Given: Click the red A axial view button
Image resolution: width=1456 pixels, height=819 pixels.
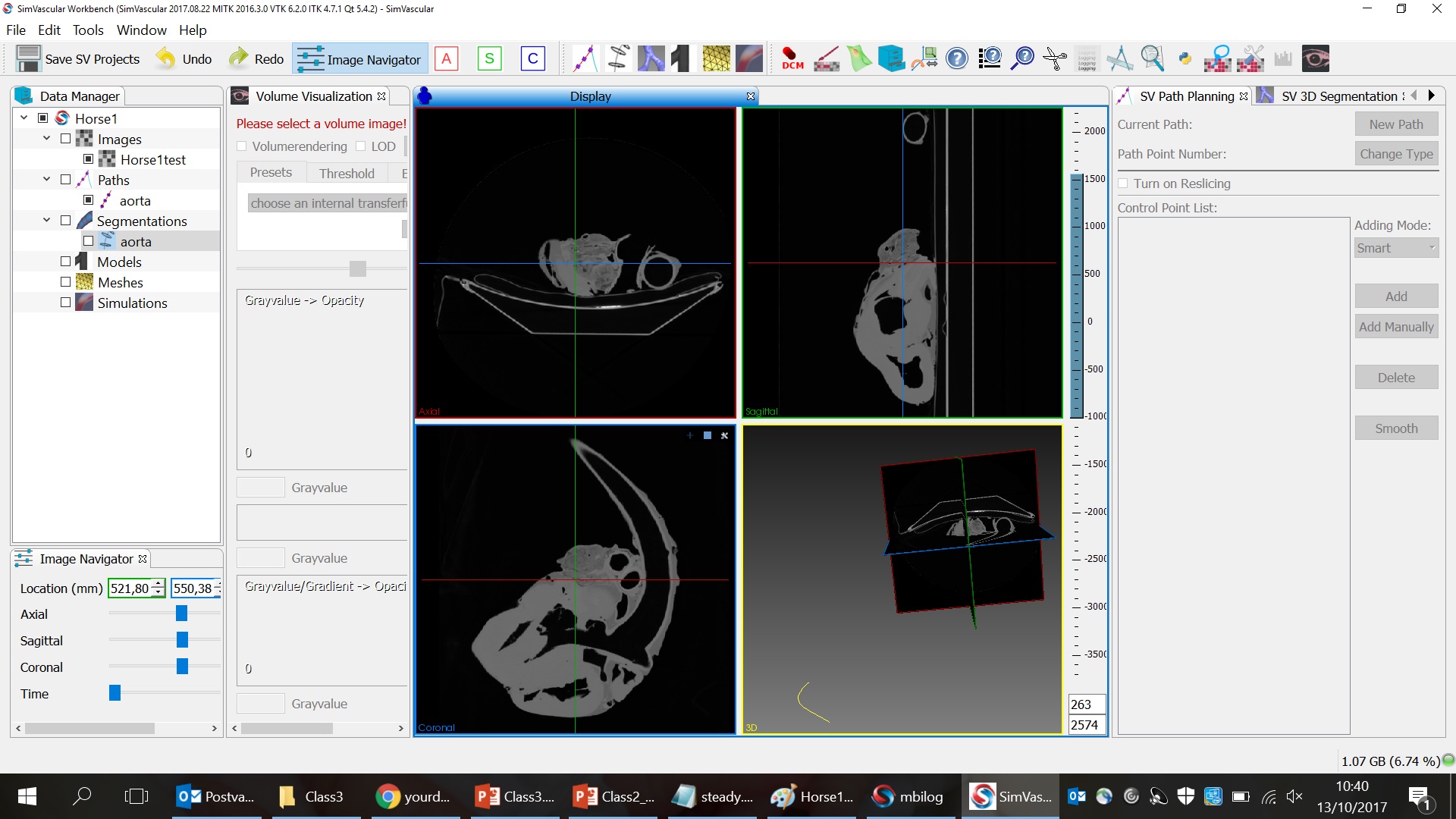Looking at the screenshot, I should click(447, 58).
